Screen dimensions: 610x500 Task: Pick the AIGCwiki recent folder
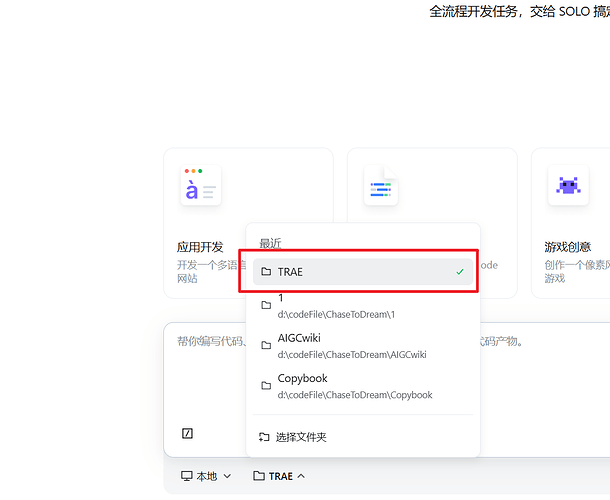[363, 346]
